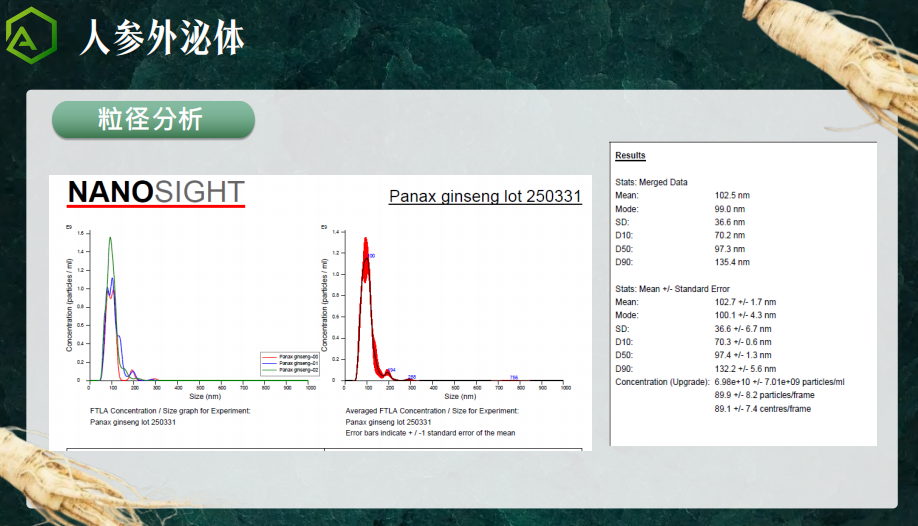The width and height of the screenshot is (918, 526).
Task: Click the merged D50 value '97.3 nm'
Action: point(729,248)
